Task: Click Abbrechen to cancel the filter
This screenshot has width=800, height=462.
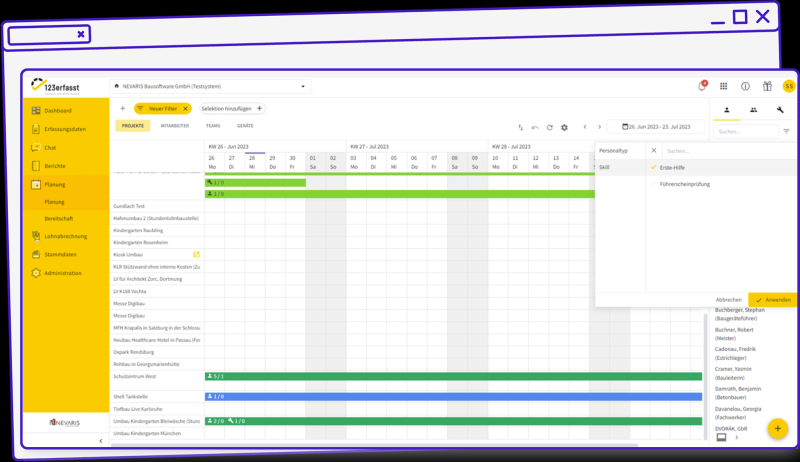Action: [729, 300]
